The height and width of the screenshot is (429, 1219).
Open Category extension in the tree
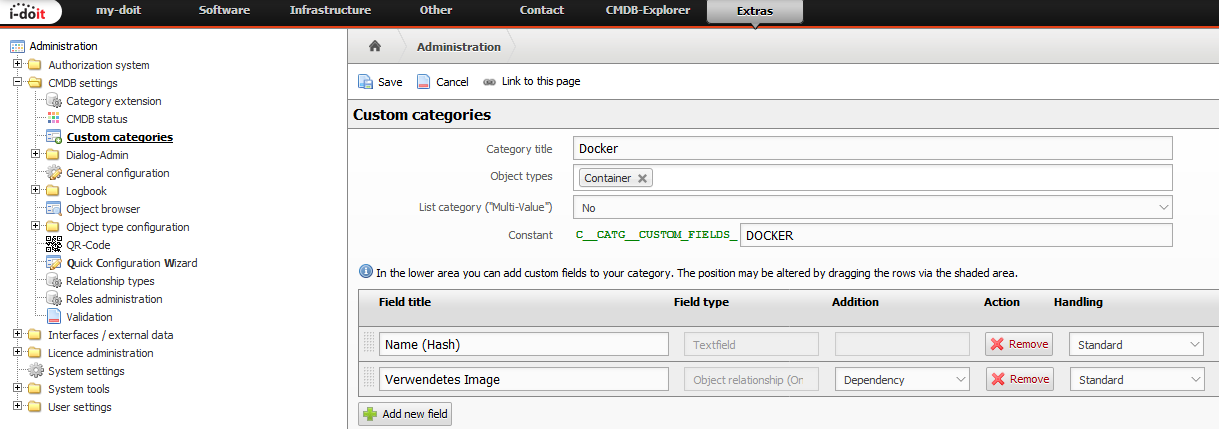pyautogui.click(x=113, y=101)
